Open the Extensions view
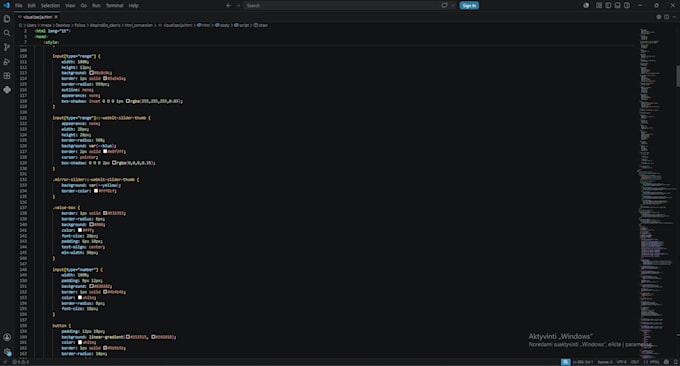 click(x=7, y=76)
